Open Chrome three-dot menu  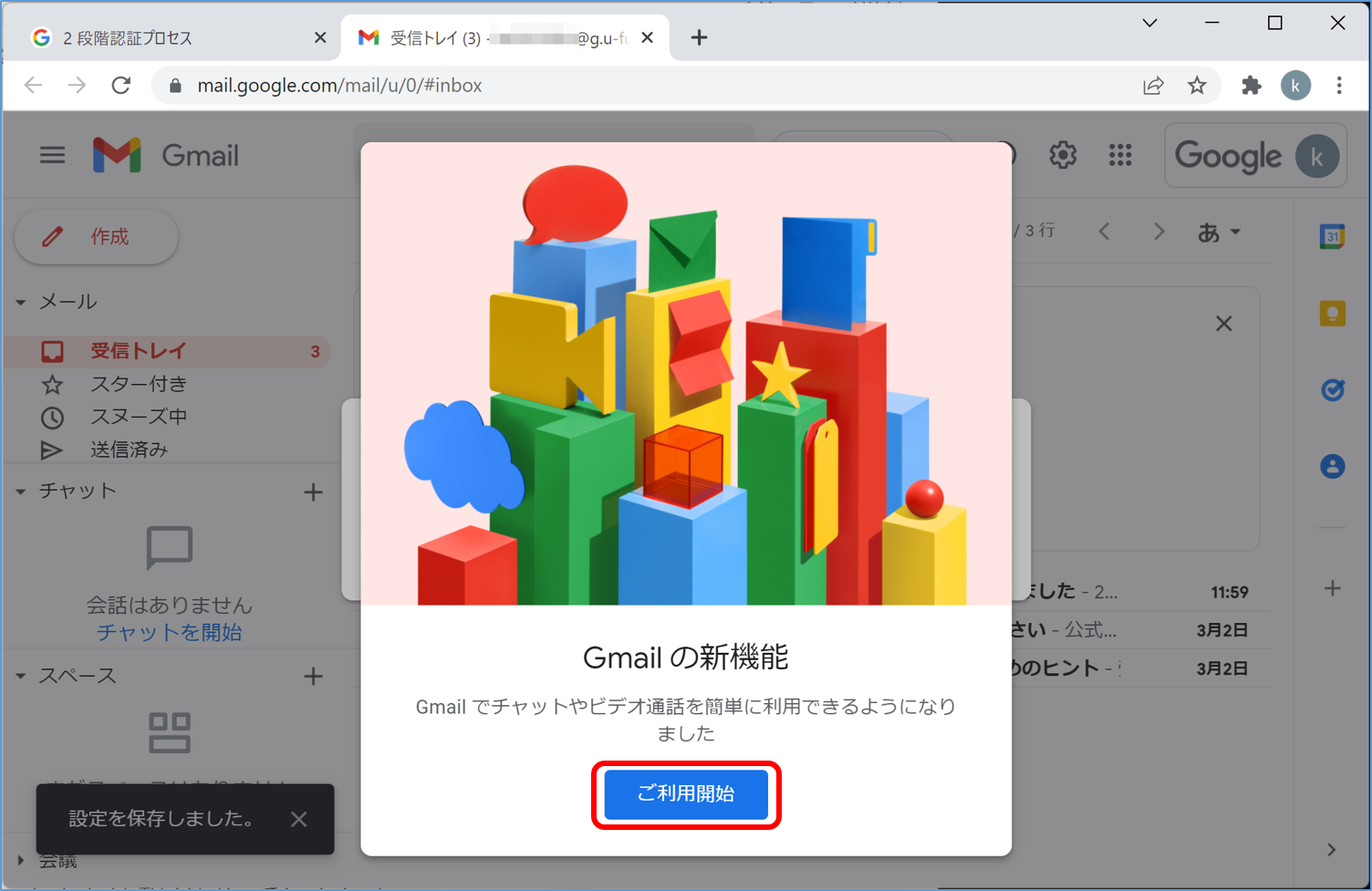1339,86
